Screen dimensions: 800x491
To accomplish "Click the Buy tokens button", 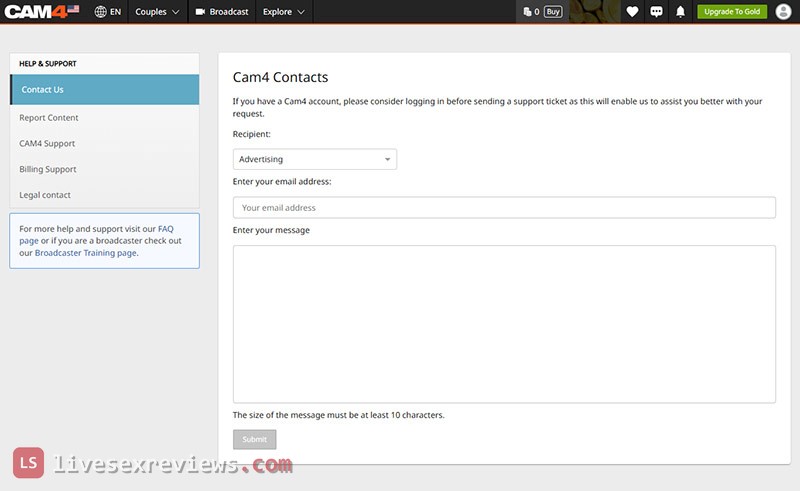I will coord(553,12).
